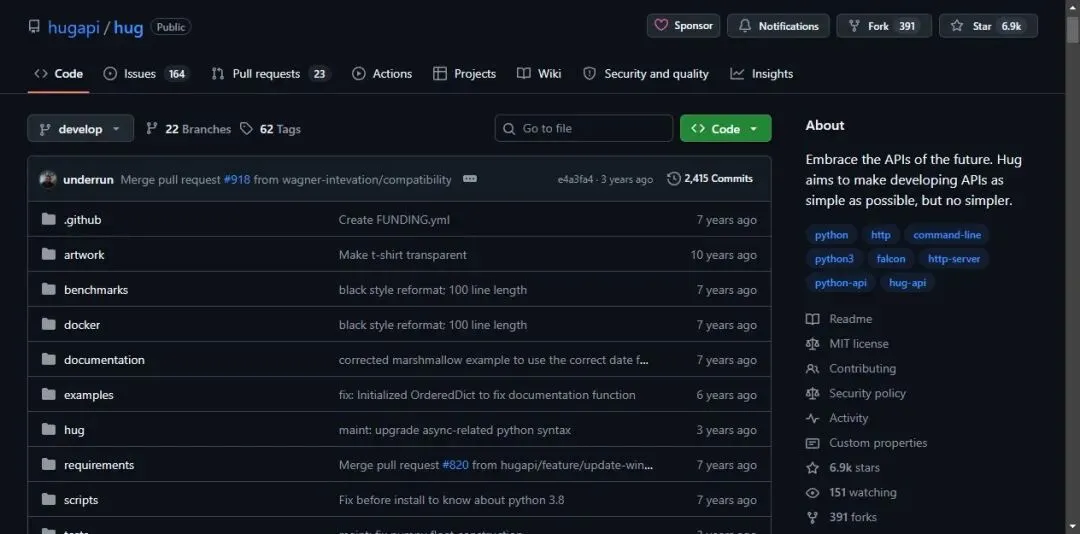Open underrun's profile link

click(88, 179)
